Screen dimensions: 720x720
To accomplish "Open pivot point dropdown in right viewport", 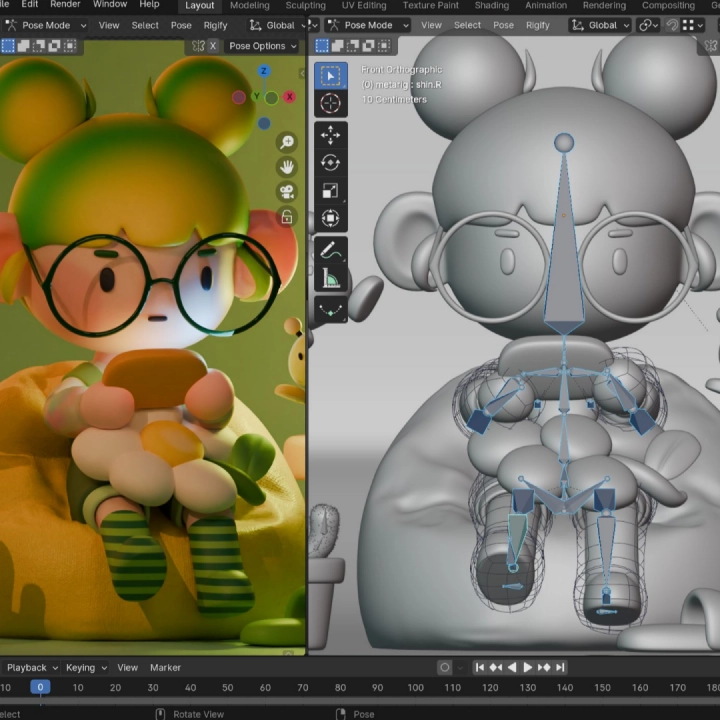I will click(648, 25).
